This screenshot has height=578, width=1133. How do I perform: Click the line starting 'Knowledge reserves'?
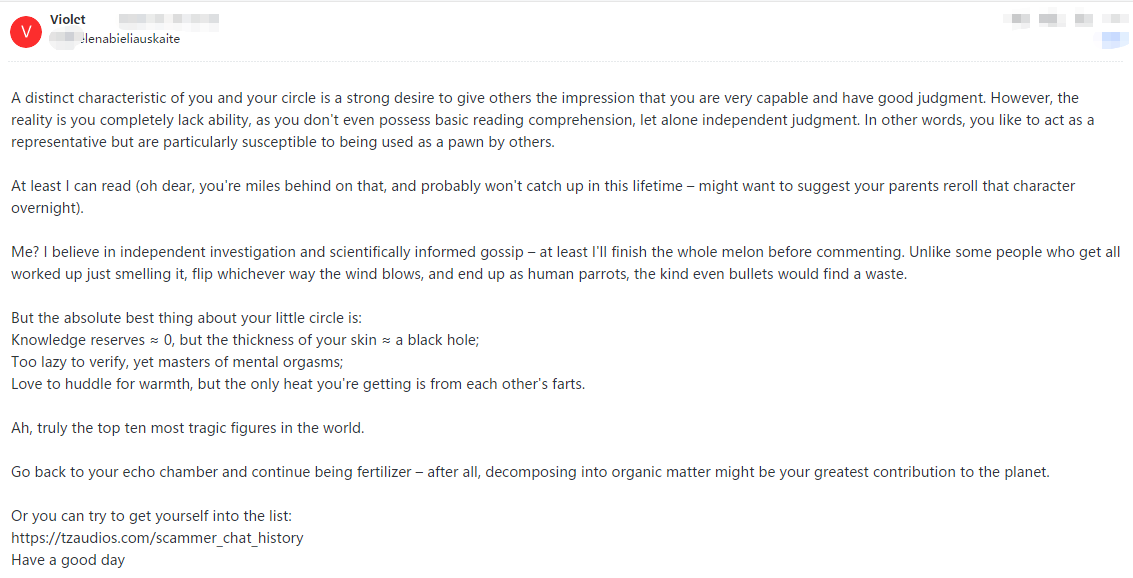[245, 340]
